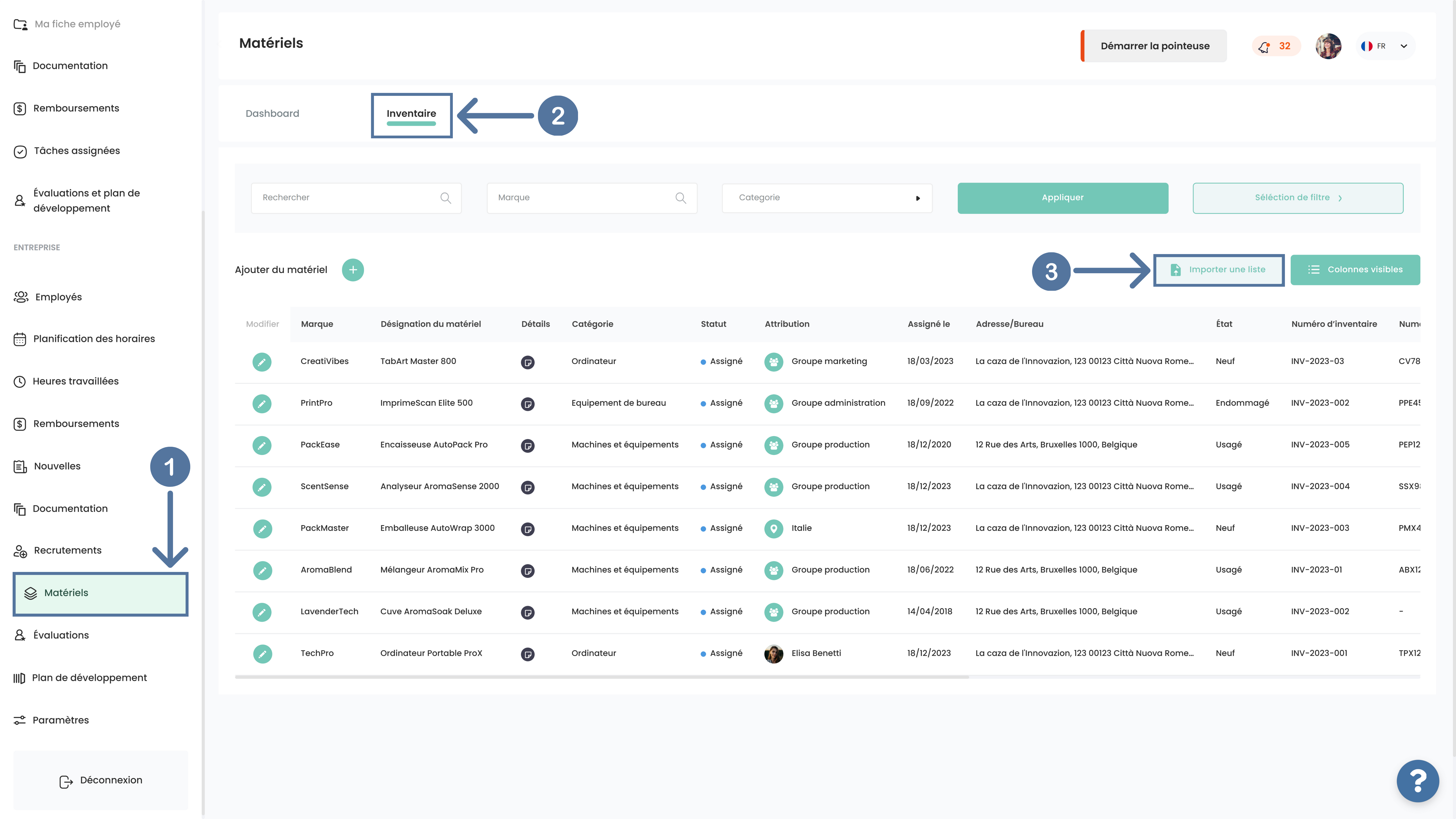
Task: Sort by Désignation du matériel column header
Action: (x=431, y=324)
